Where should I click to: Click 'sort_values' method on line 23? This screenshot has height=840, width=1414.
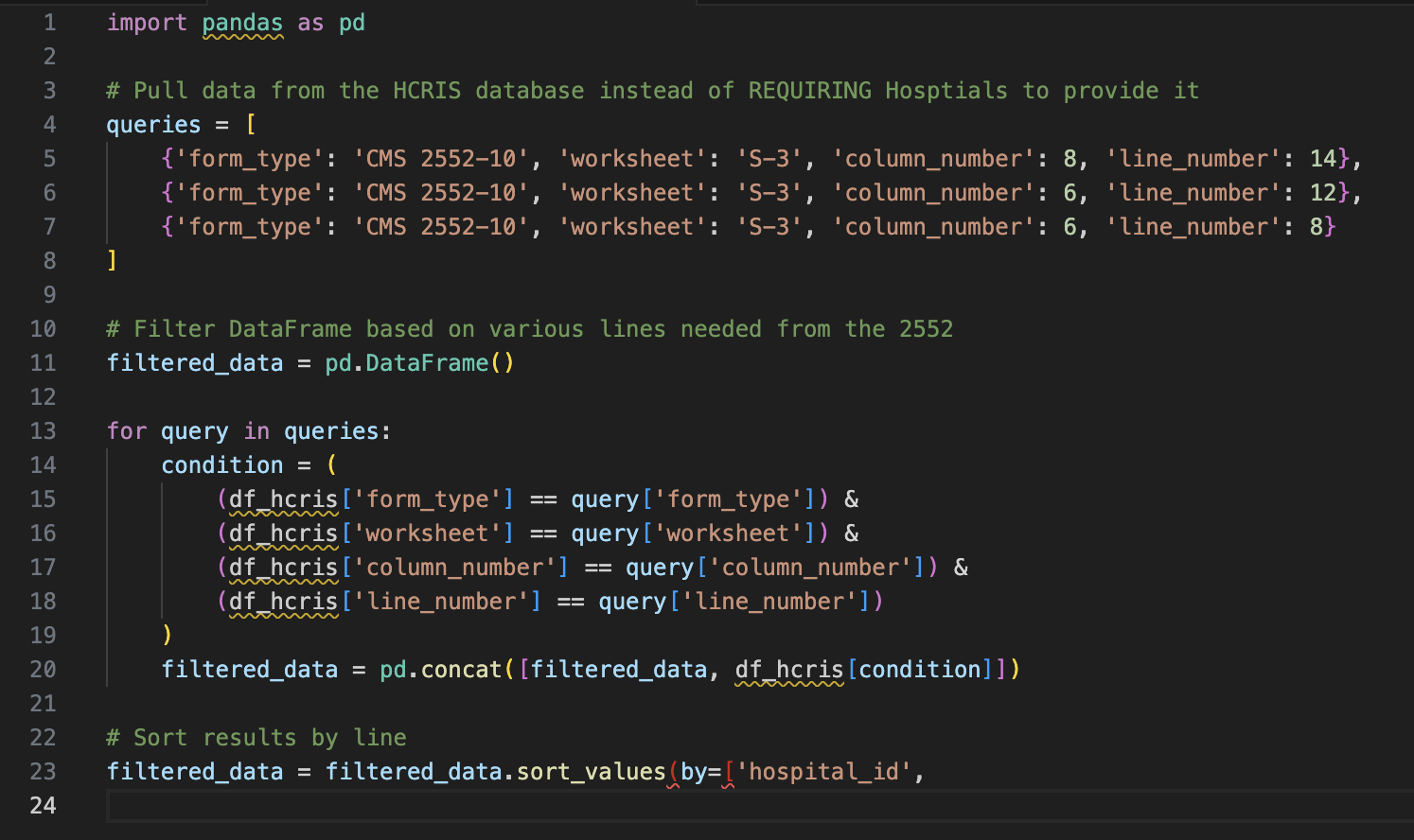(592, 772)
